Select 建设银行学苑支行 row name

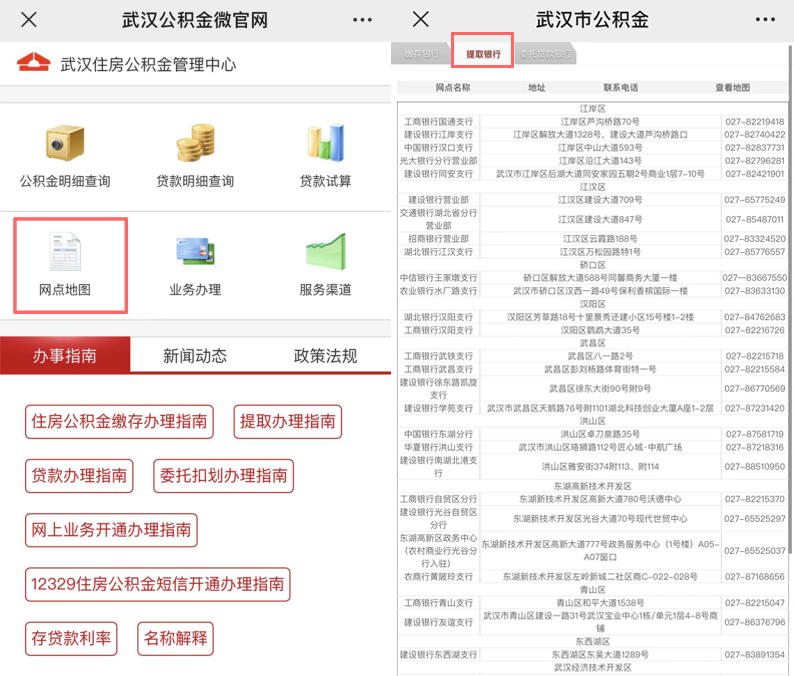coord(439,408)
